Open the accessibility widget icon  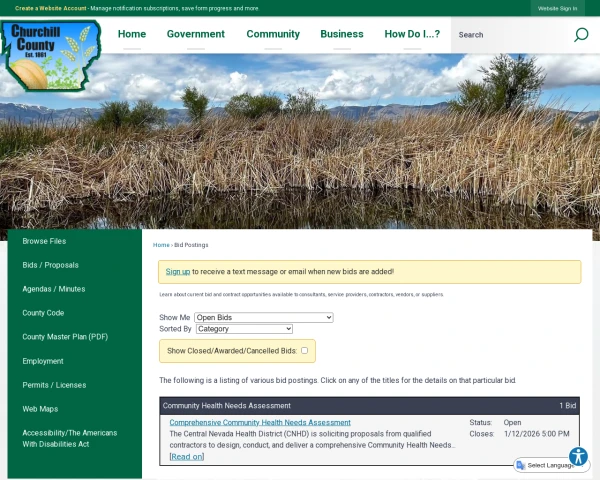tap(578, 456)
